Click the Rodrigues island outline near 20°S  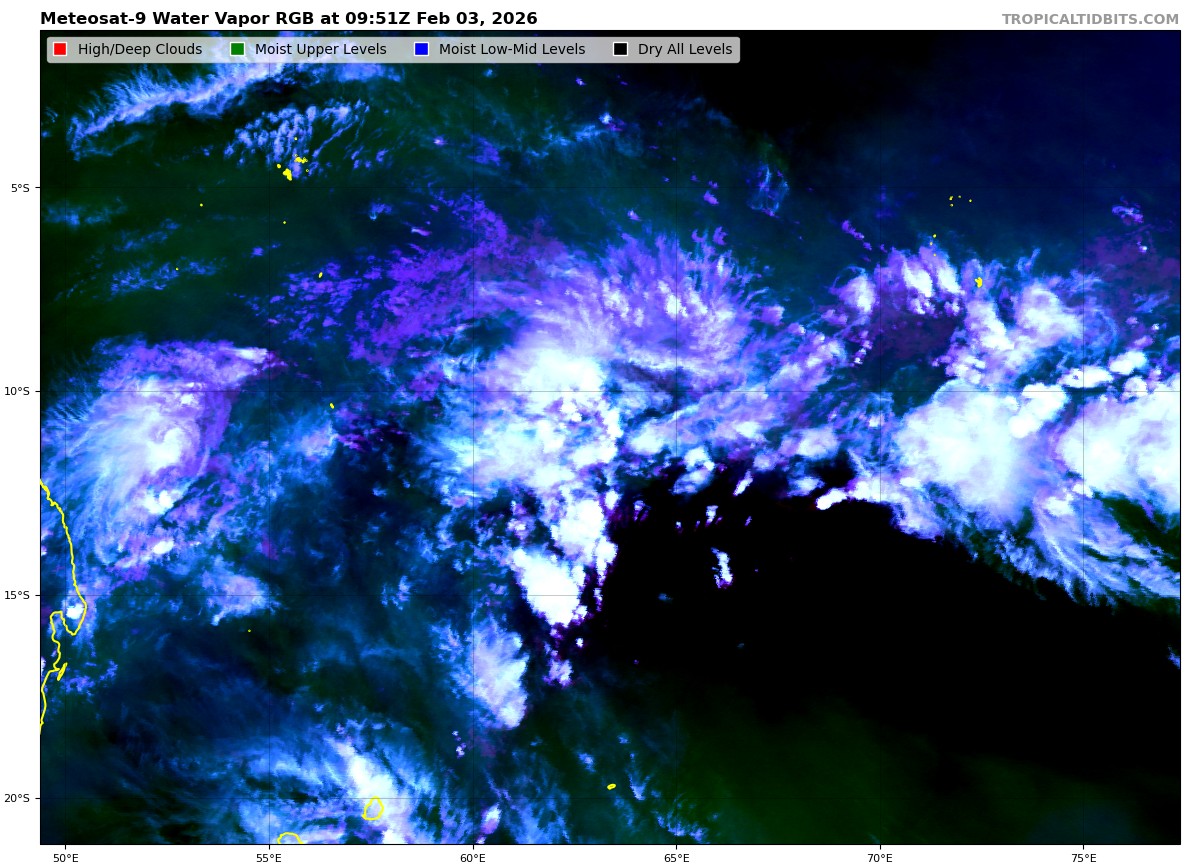point(611,787)
